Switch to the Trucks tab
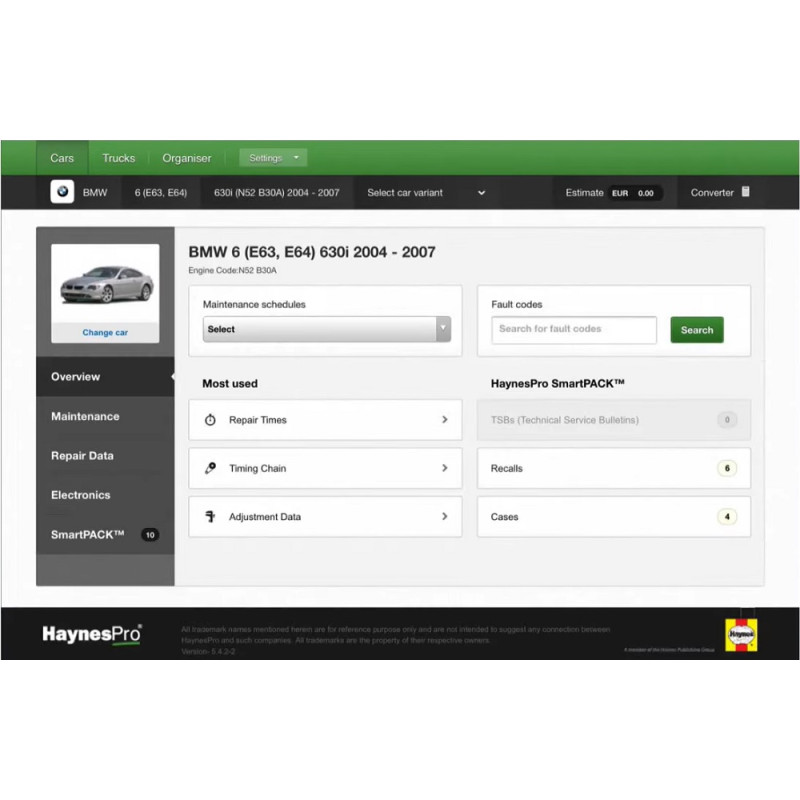The image size is (800, 800). 118,157
